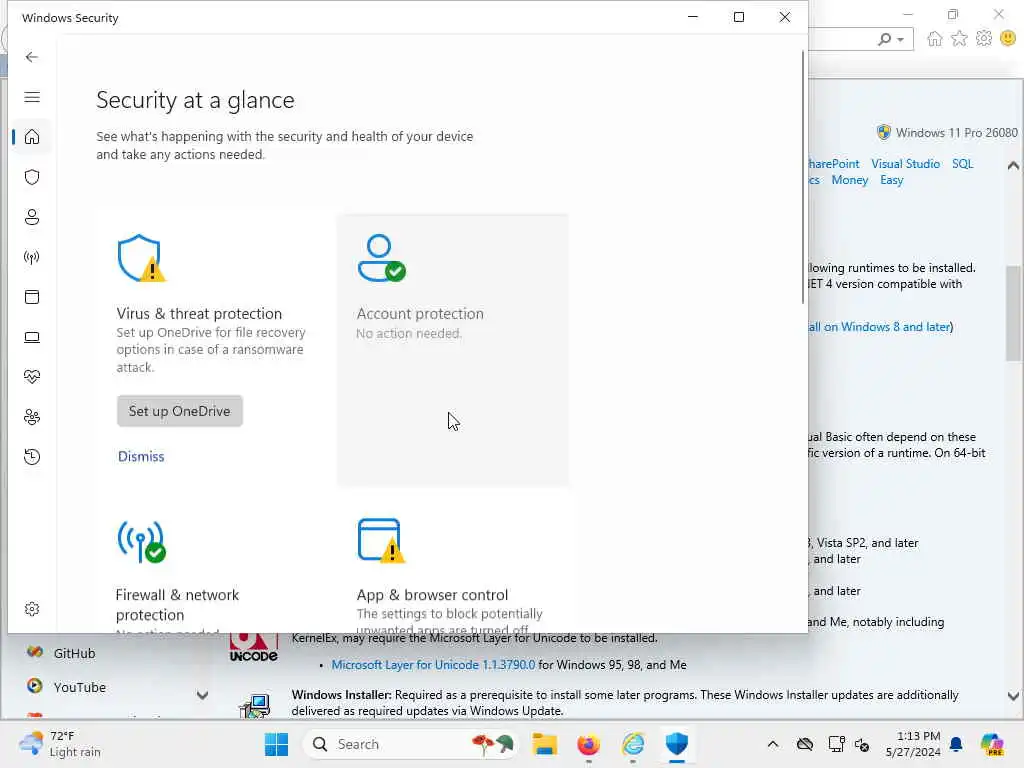Switch to Internet Explorer on the taskbar
This screenshot has height=768, width=1024.
click(x=633, y=744)
